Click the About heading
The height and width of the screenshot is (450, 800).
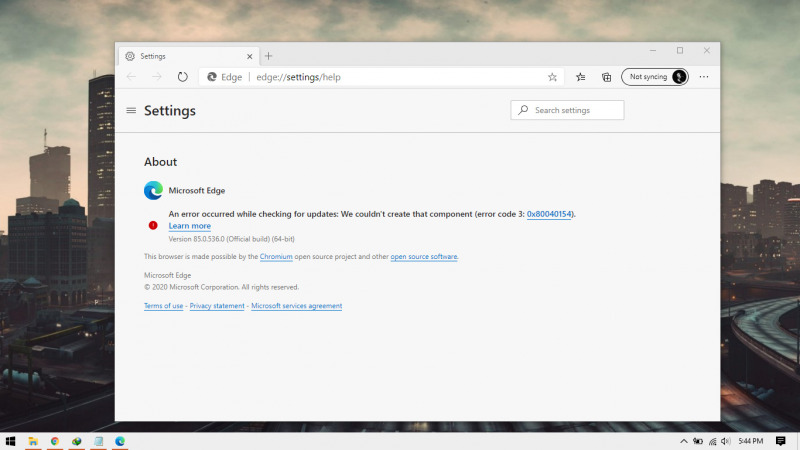(x=160, y=162)
